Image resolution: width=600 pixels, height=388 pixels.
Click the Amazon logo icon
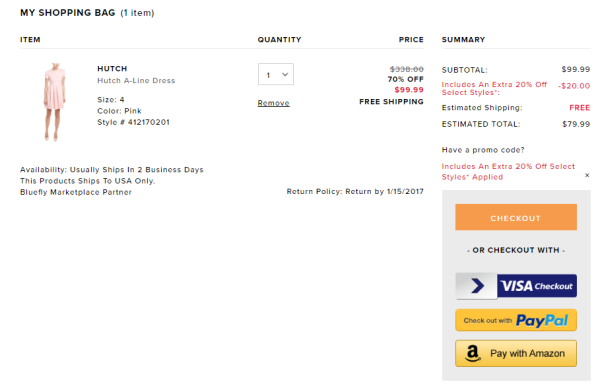coord(473,353)
